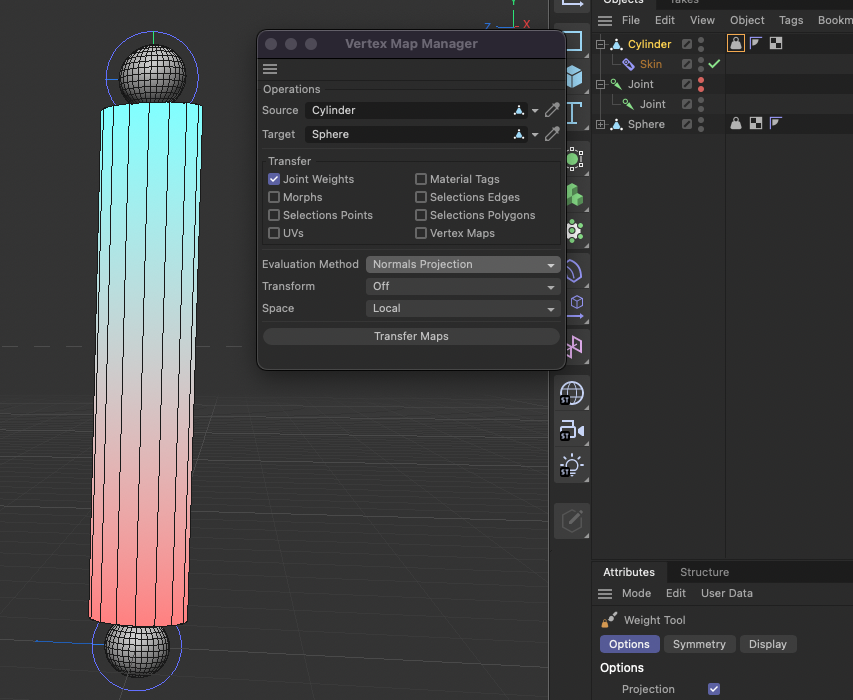Select the weight tag on Cylinder
853x700 pixels.
pyautogui.click(x=736, y=43)
